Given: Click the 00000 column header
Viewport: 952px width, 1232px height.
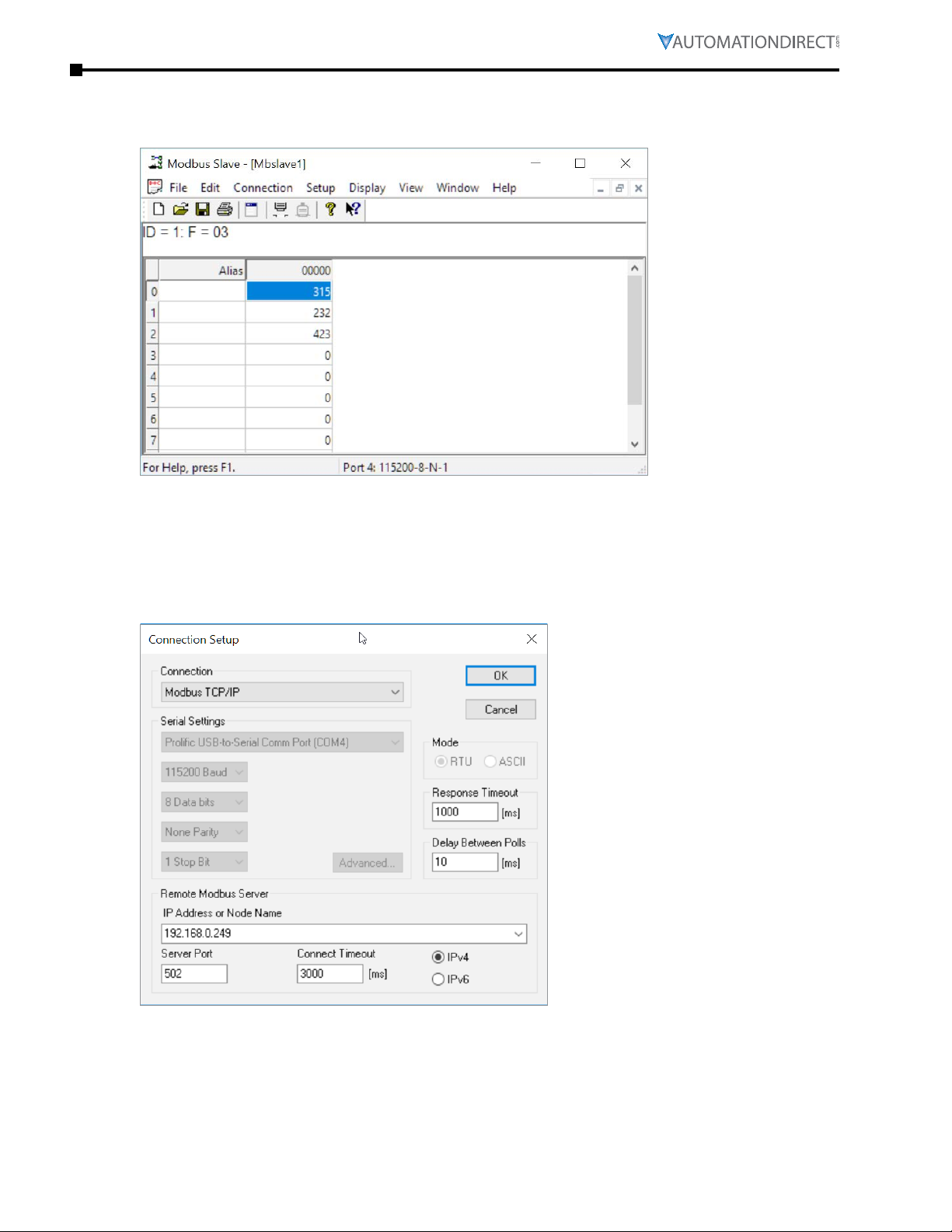Looking at the screenshot, I should click(x=289, y=270).
